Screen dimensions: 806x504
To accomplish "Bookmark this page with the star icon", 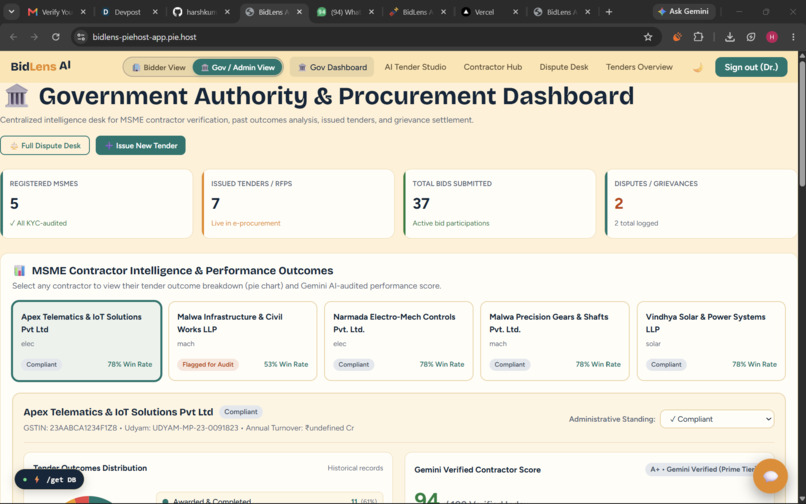I will click(648, 37).
